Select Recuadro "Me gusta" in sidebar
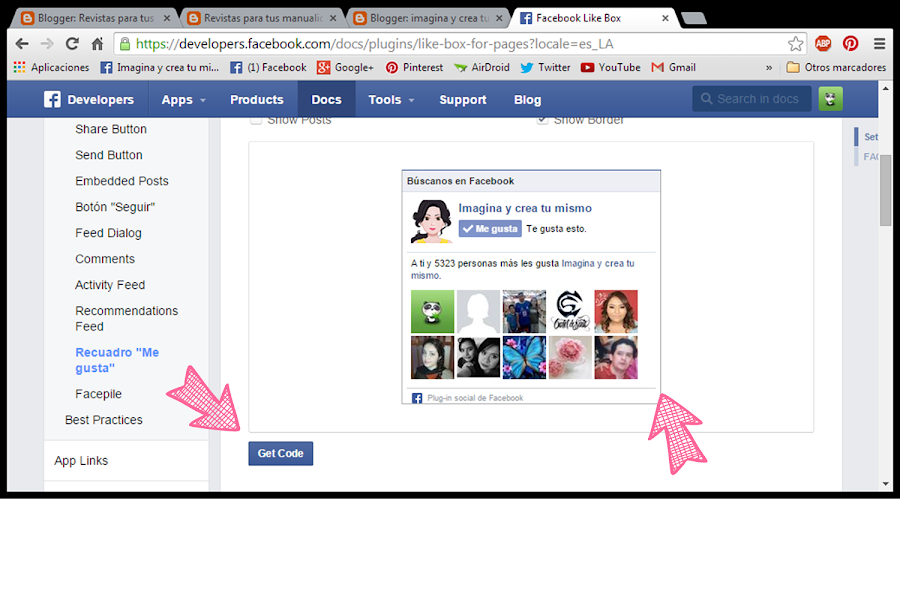Screen dimensions: 900x597 click(x=117, y=360)
